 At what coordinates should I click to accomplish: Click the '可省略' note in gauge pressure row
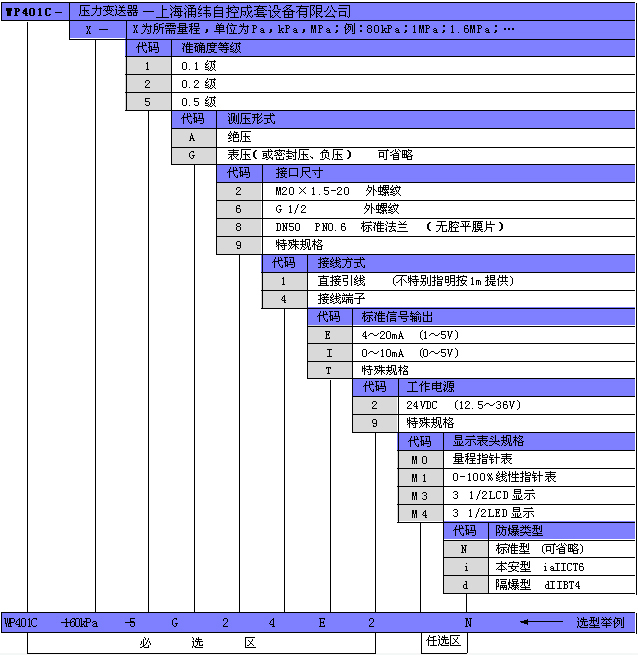coord(395,155)
